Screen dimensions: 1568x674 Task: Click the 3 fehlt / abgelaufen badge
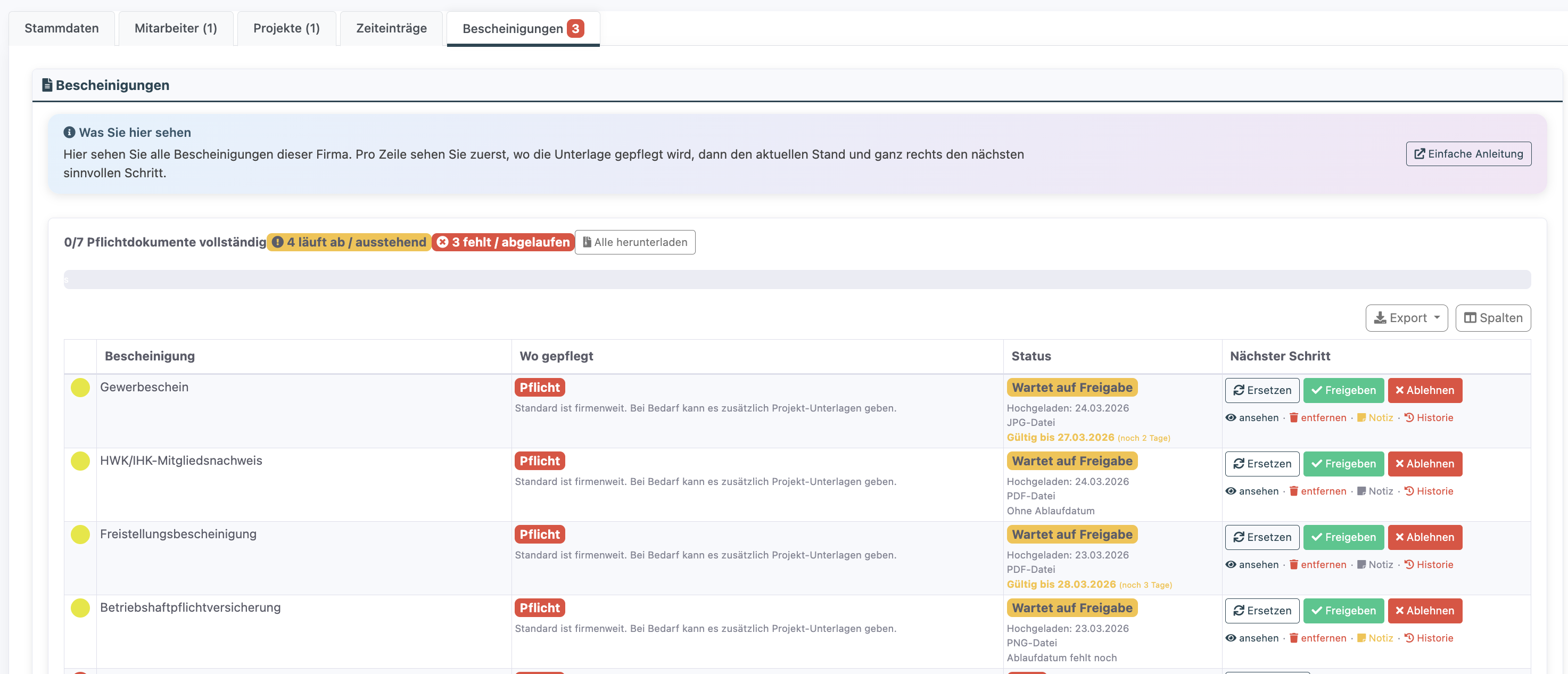point(503,242)
